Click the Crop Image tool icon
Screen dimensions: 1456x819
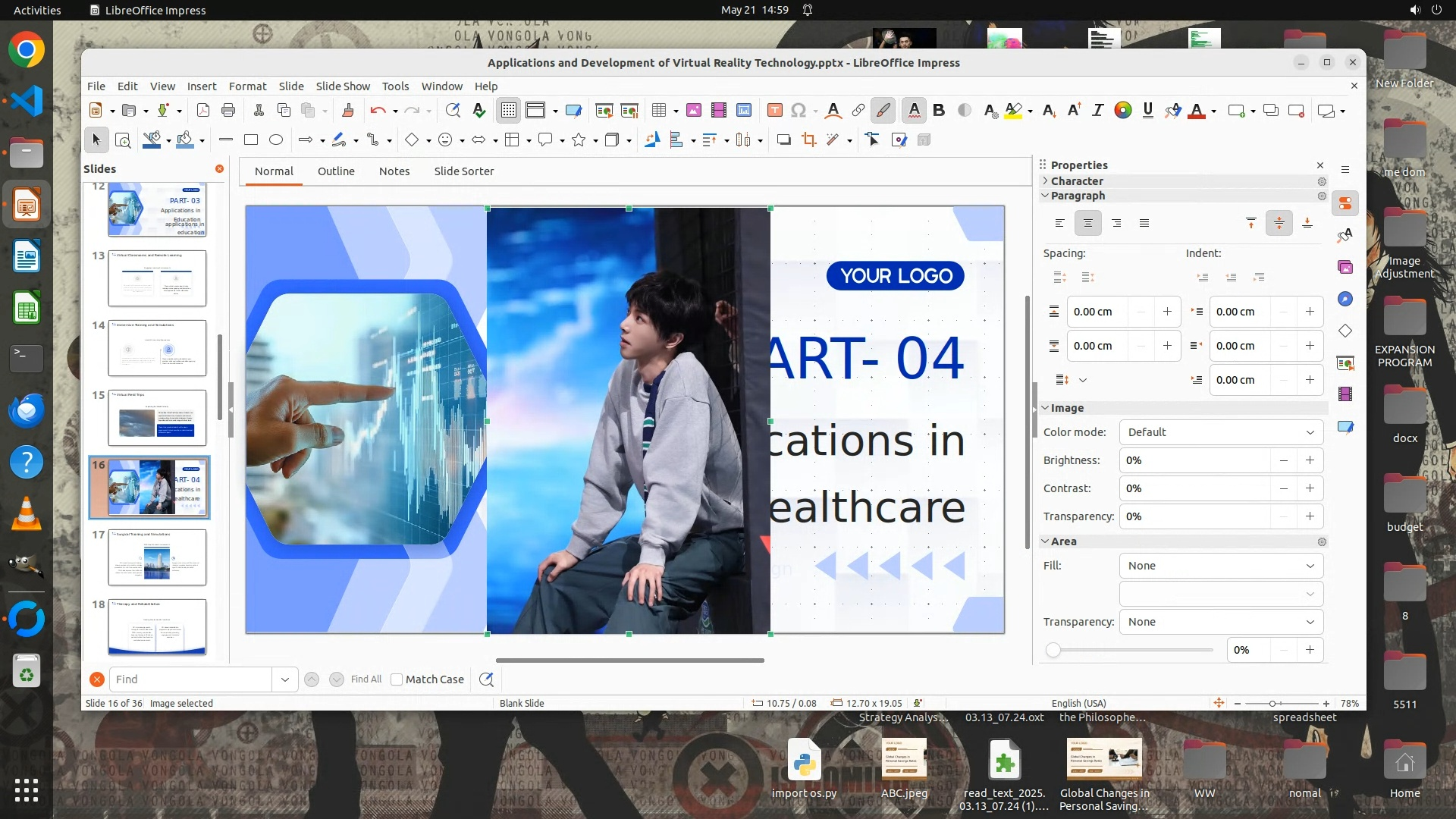pos(809,140)
